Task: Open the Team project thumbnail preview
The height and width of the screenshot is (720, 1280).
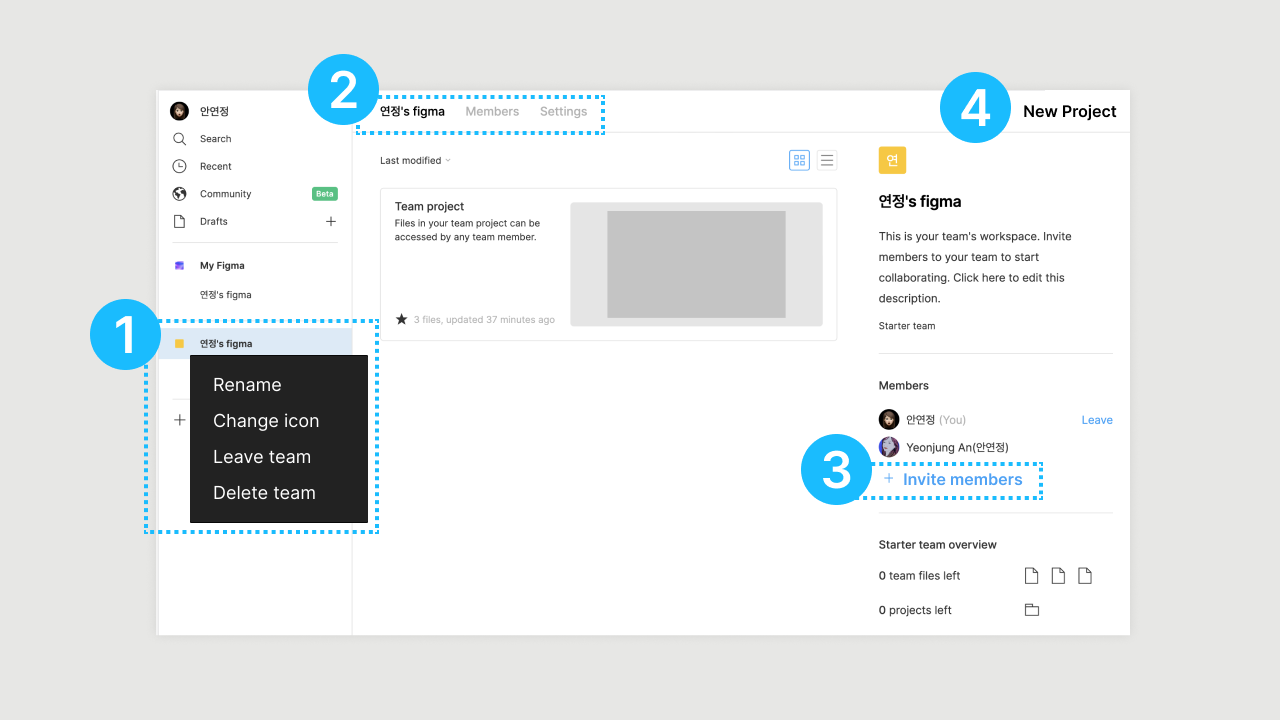Action: (696, 264)
